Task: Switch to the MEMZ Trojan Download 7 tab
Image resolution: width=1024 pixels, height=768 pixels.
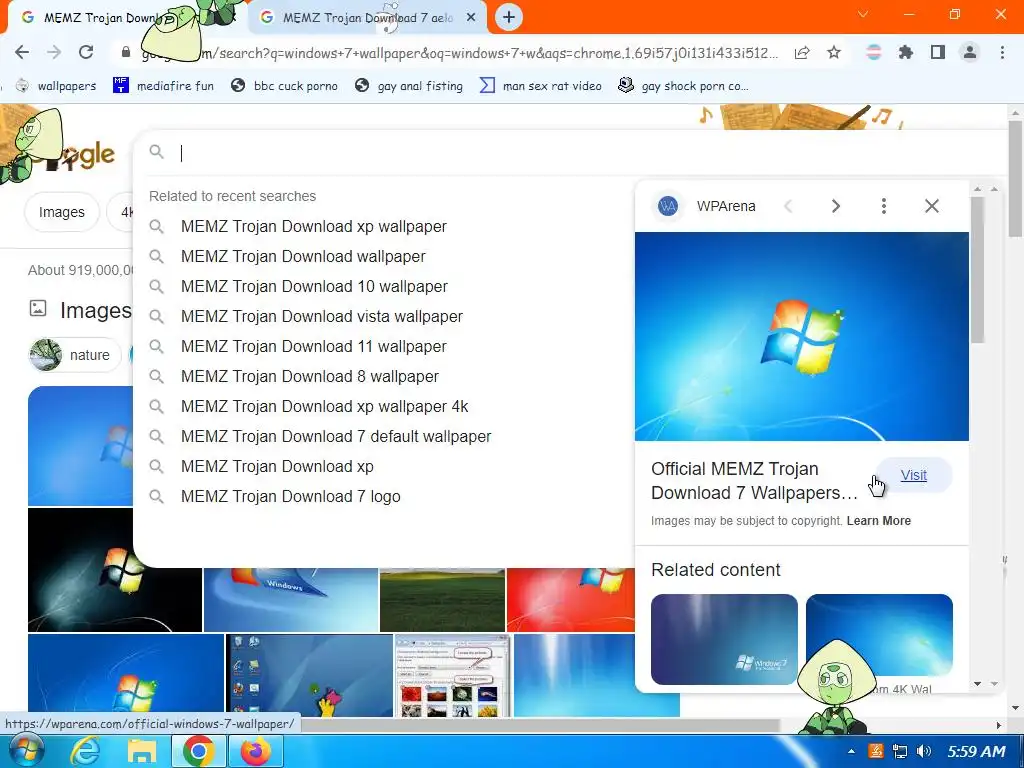Action: point(367,18)
